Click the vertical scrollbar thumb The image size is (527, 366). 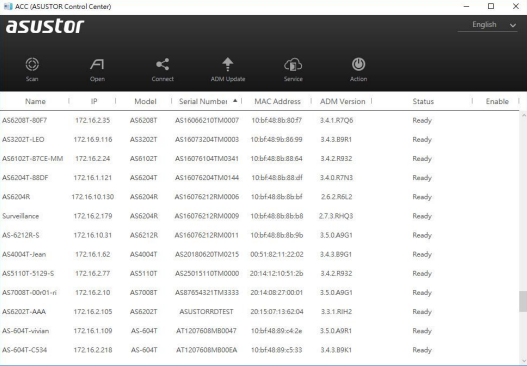[523, 301]
